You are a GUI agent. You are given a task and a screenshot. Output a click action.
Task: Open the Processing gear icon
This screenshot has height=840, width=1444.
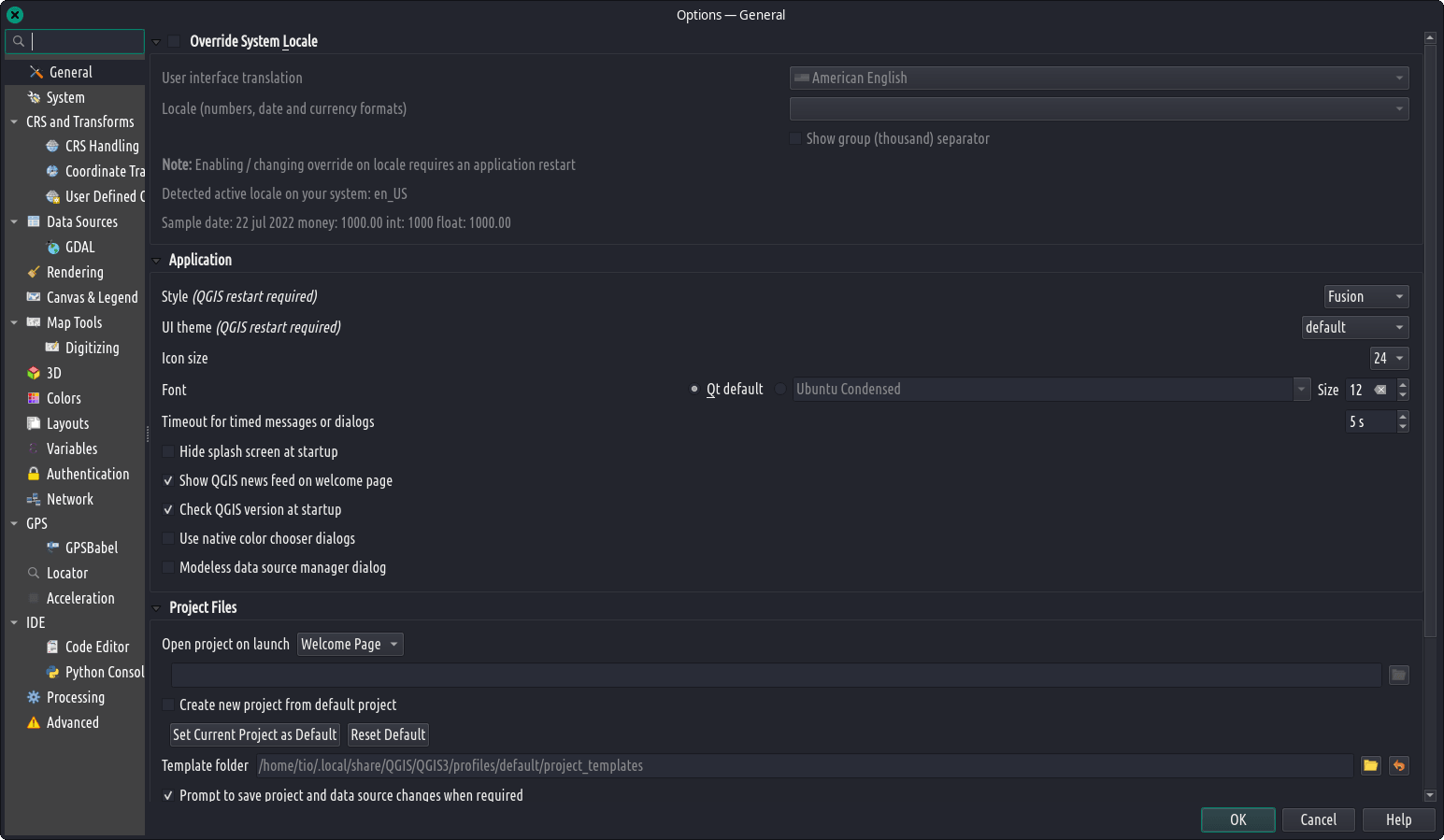coord(34,697)
